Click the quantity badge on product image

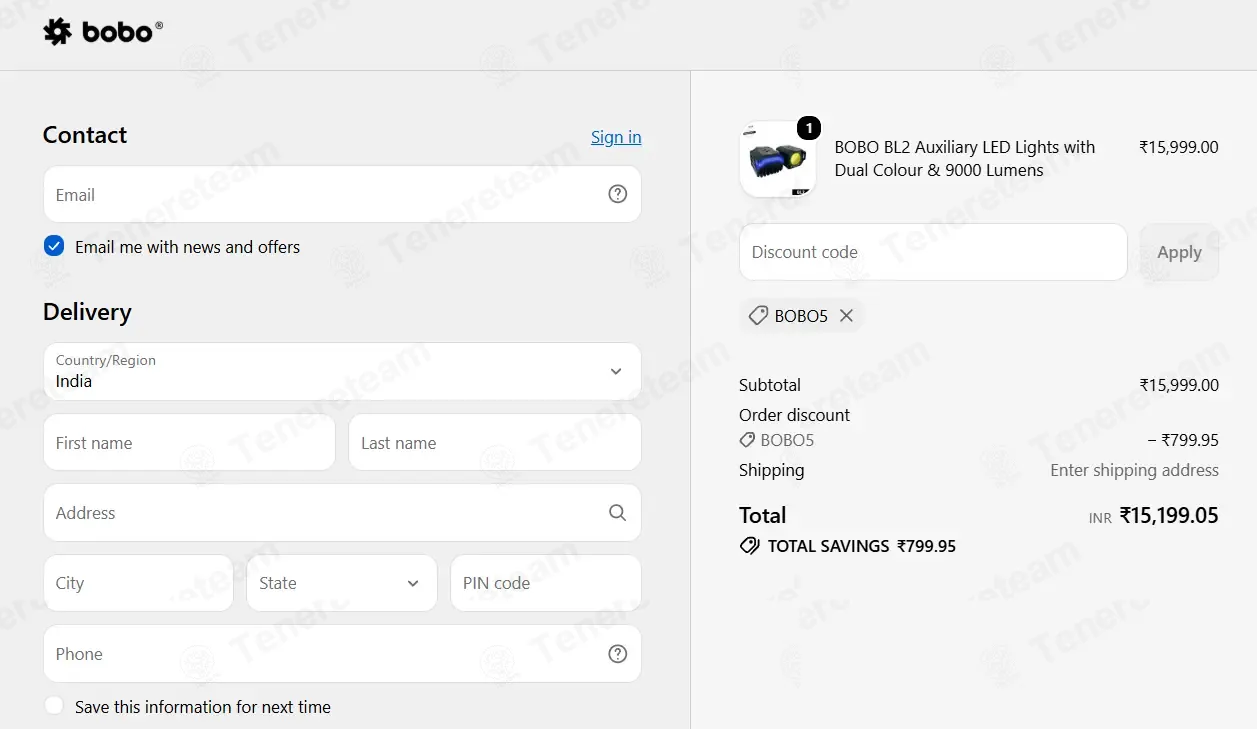click(x=809, y=128)
